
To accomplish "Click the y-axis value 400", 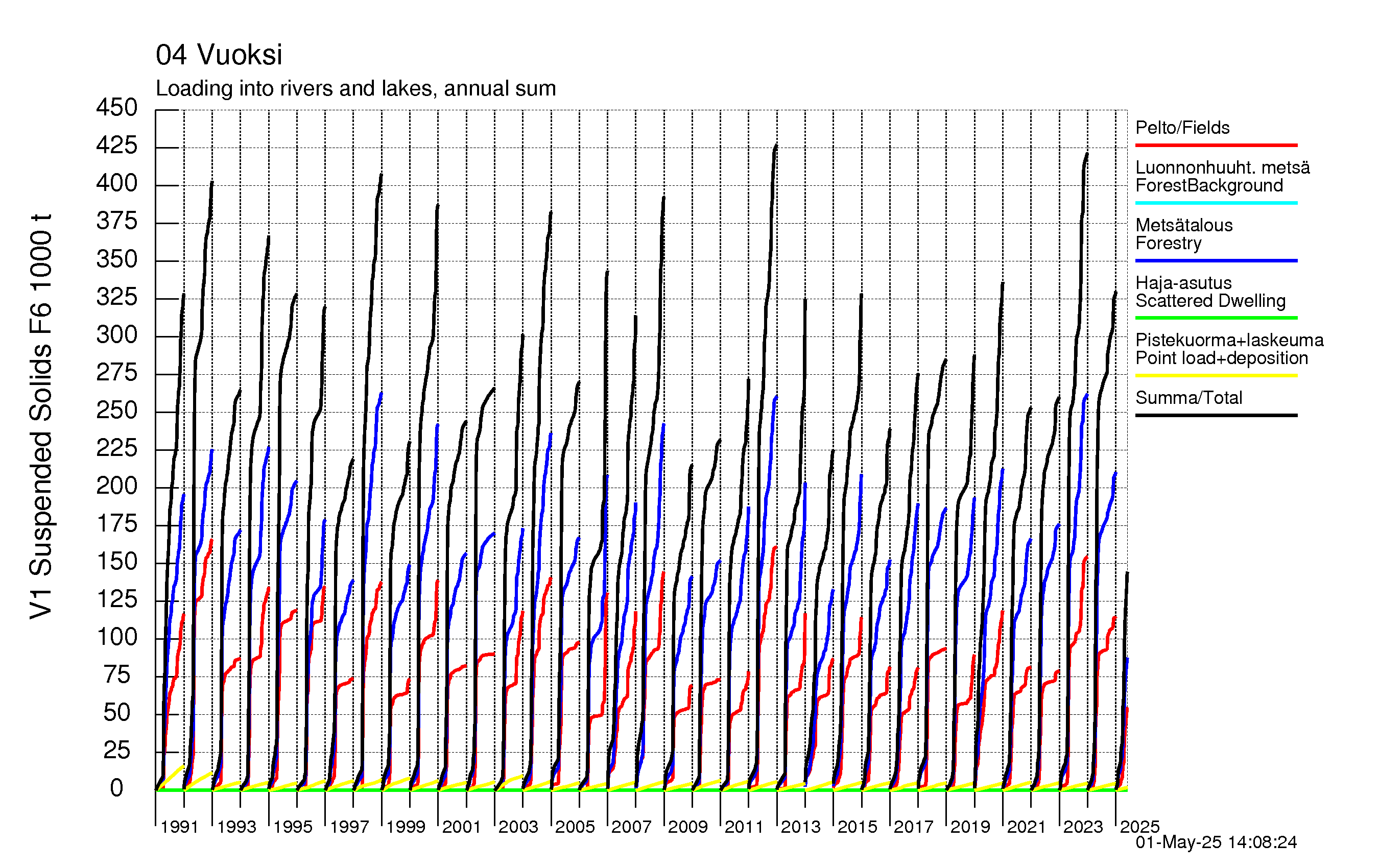I will (117, 183).
